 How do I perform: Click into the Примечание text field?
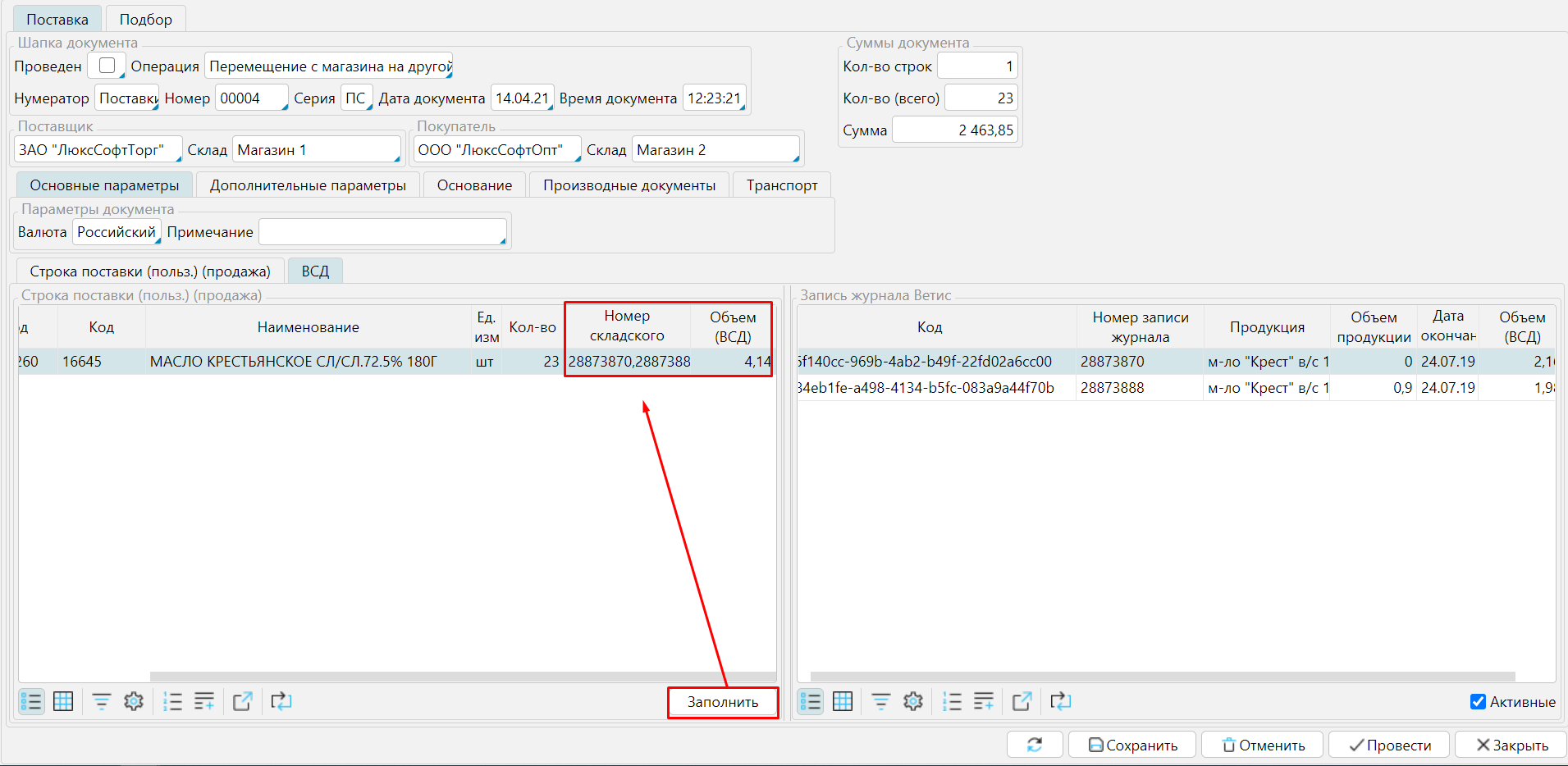(382, 232)
